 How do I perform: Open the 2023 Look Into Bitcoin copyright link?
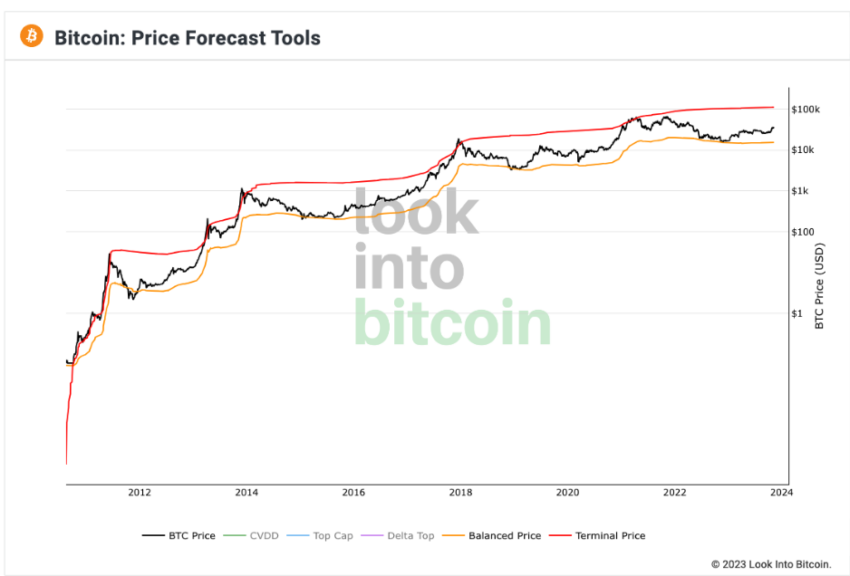(x=771, y=564)
